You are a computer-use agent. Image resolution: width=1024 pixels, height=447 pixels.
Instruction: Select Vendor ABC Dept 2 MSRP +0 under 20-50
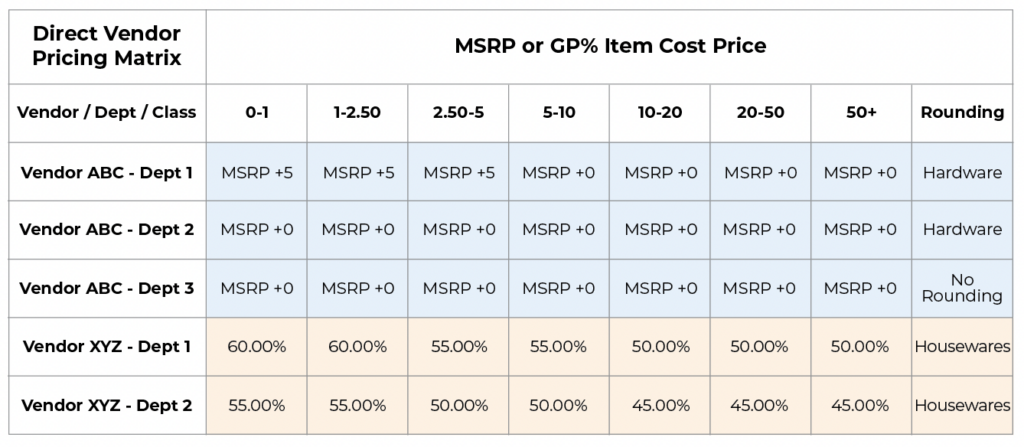click(761, 230)
